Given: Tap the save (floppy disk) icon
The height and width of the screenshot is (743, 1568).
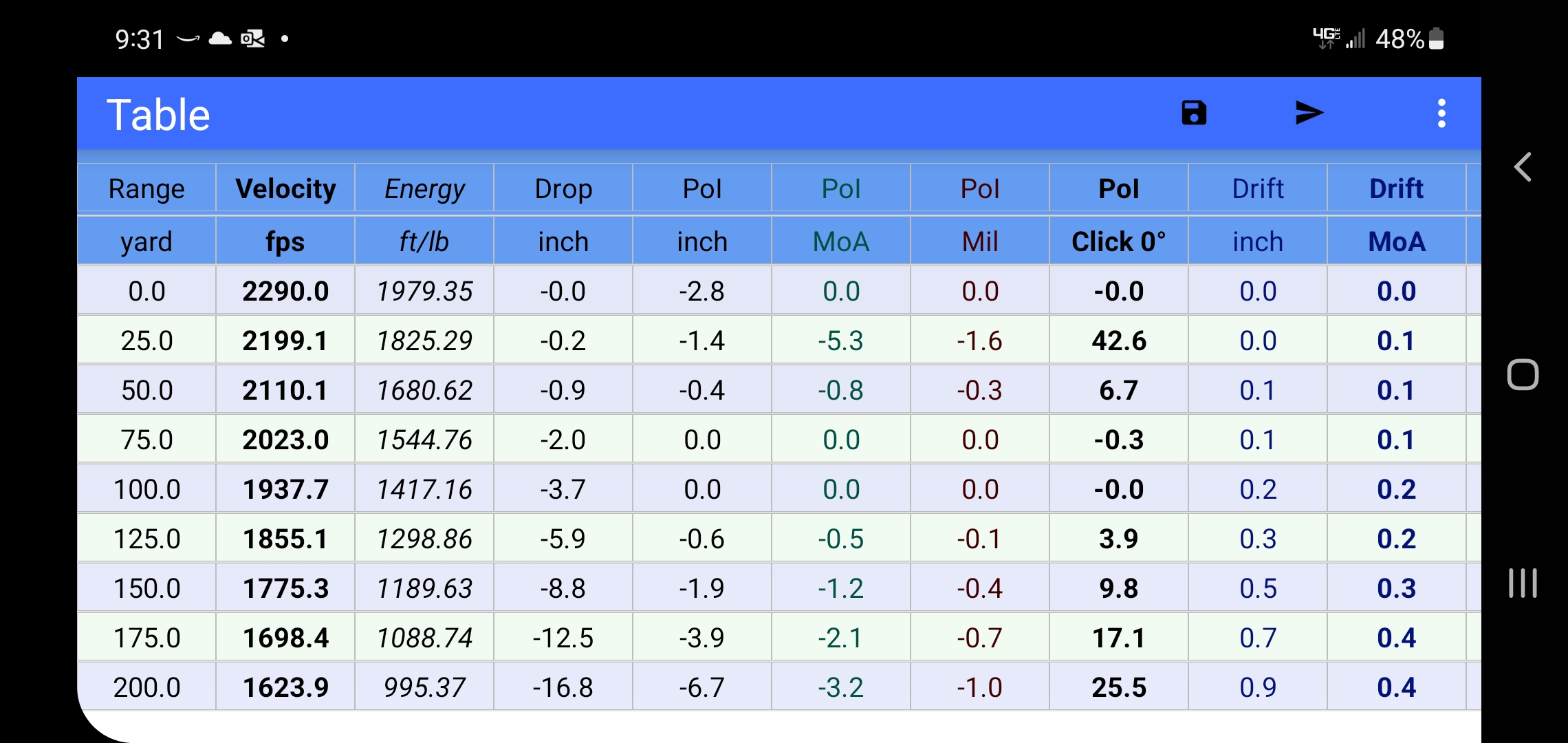Looking at the screenshot, I should point(1194,113).
